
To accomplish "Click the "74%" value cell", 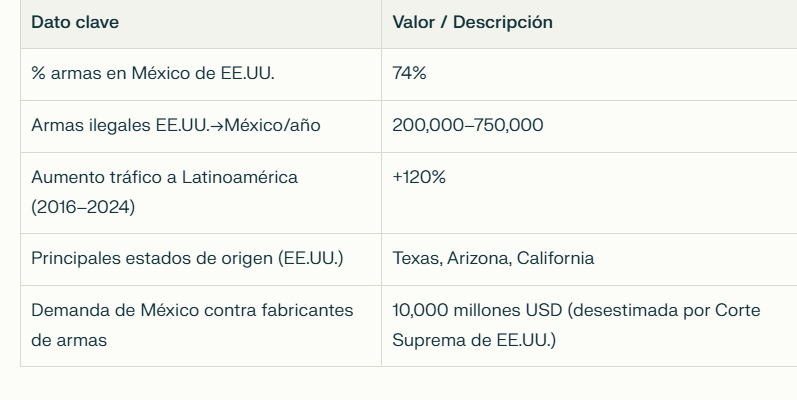I will [x=409, y=75].
